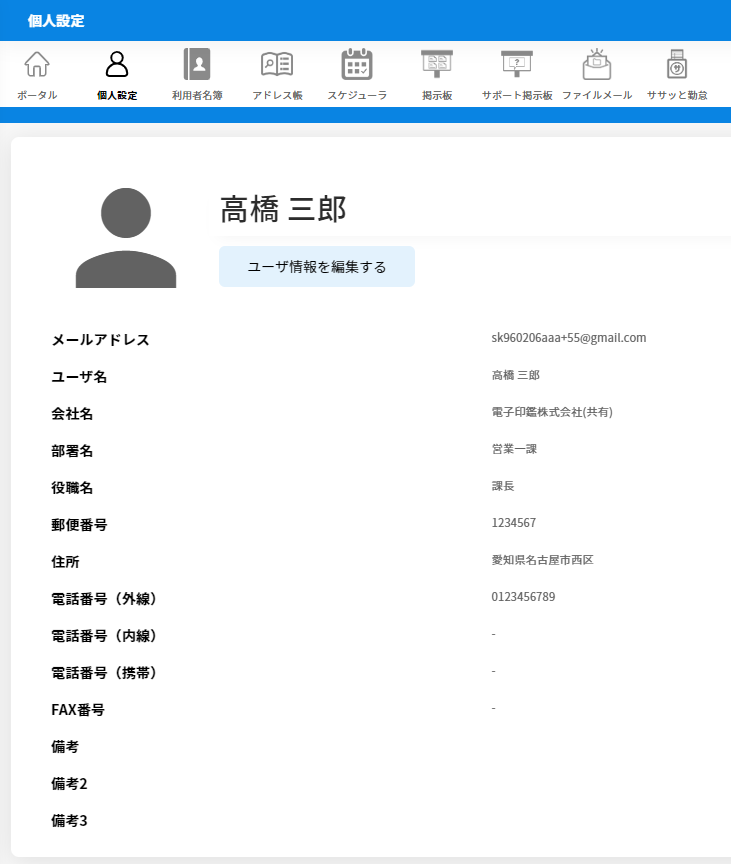This screenshot has width=731, height=864.
Task: Click the 郵便番号 field label
Action: (x=79, y=525)
